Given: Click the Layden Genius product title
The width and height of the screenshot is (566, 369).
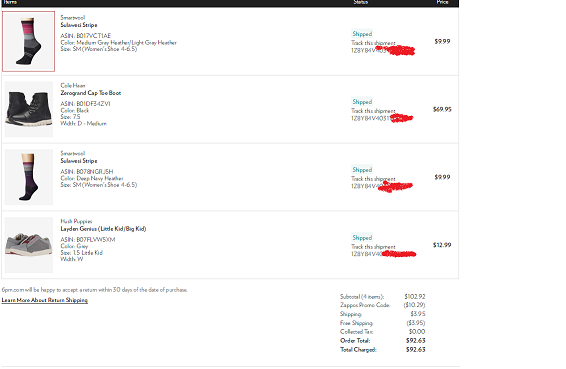Looking at the screenshot, I should [103, 229].
